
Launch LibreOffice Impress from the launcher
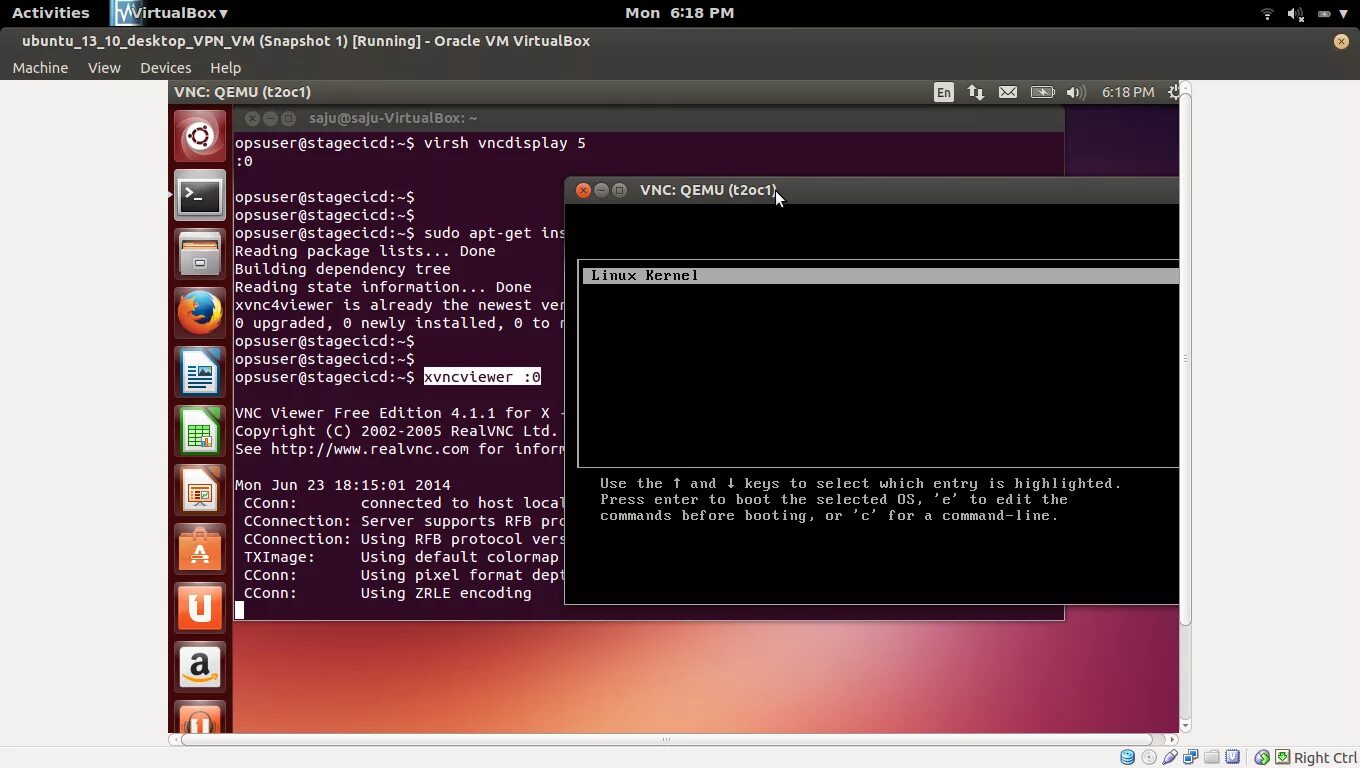[200, 490]
